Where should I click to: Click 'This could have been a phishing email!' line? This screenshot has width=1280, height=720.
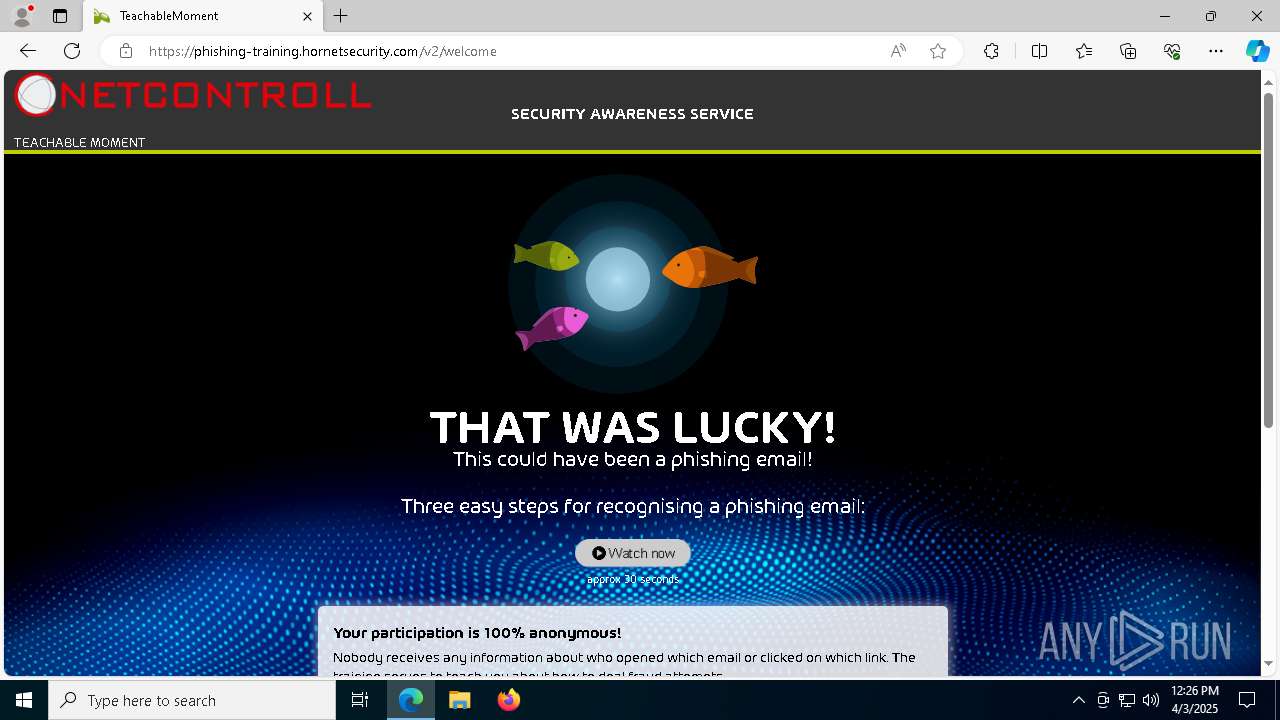[633, 459]
